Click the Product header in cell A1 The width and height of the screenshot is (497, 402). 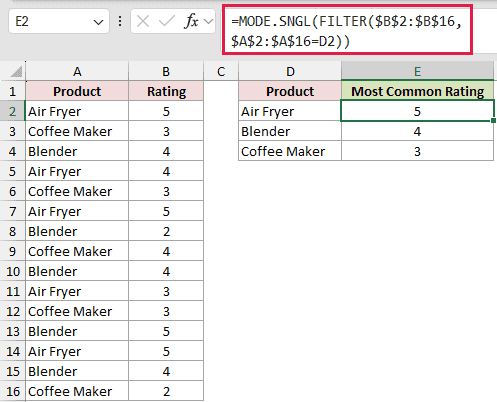pyautogui.click(x=77, y=91)
